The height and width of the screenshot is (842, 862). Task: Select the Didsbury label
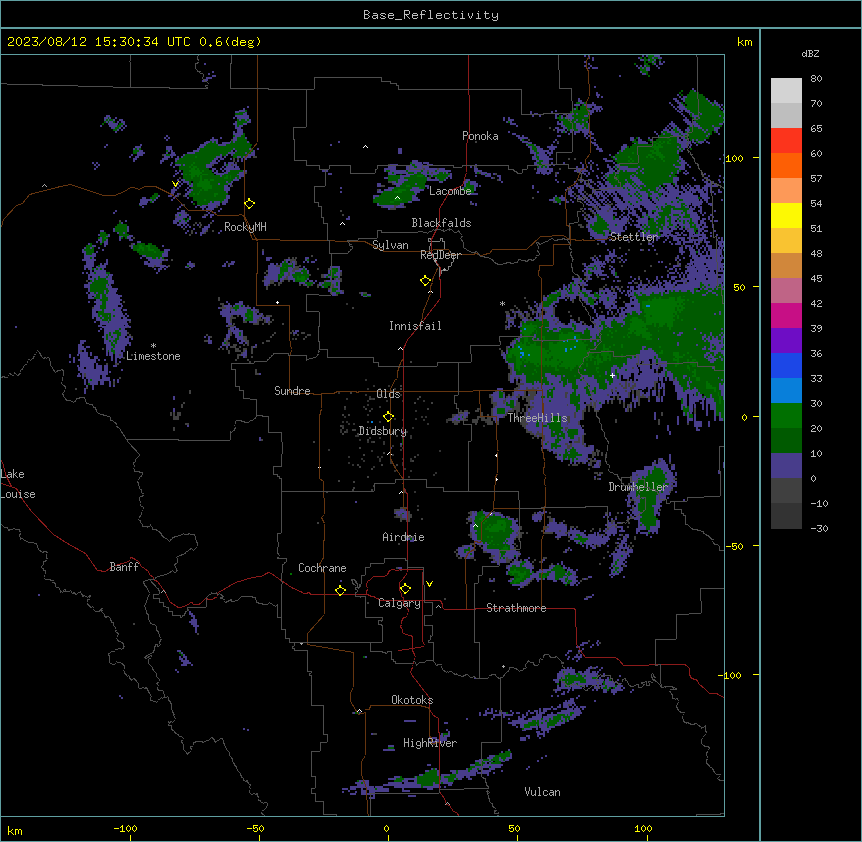point(383,431)
